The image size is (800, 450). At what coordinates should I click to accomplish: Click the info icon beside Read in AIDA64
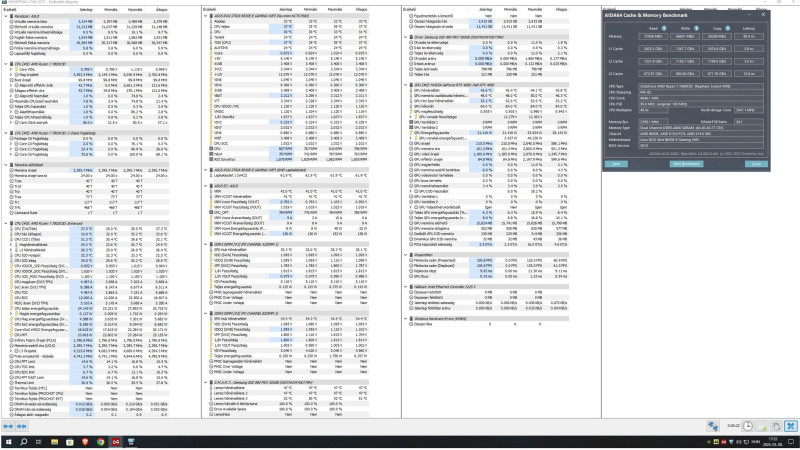[x=664, y=28]
